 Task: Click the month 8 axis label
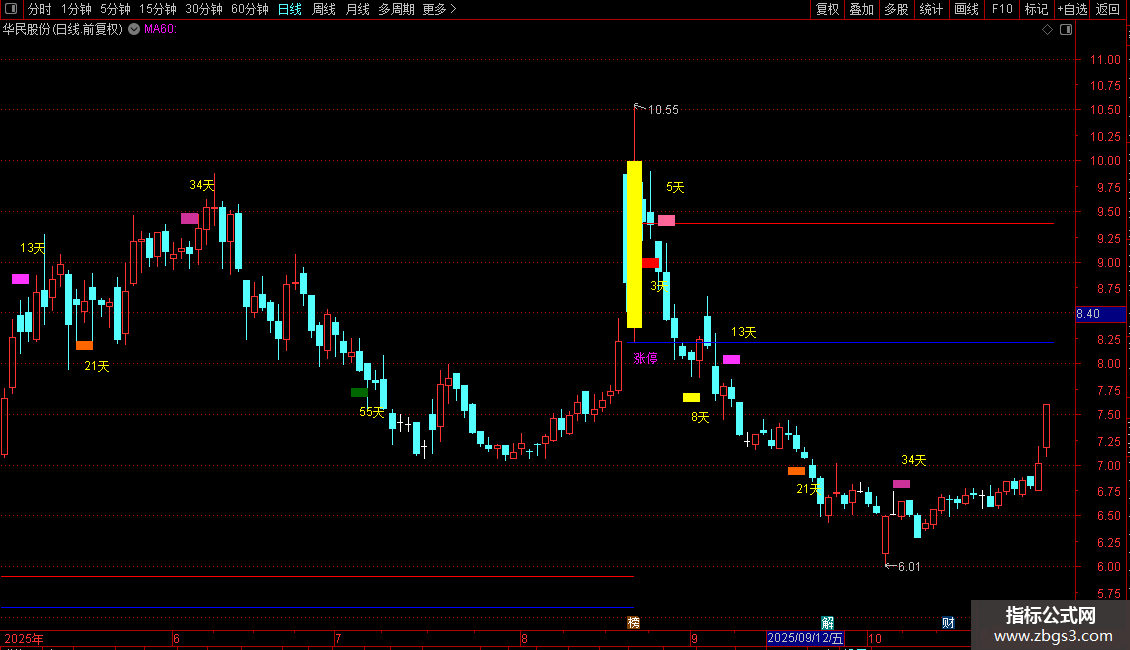click(524, 638)
